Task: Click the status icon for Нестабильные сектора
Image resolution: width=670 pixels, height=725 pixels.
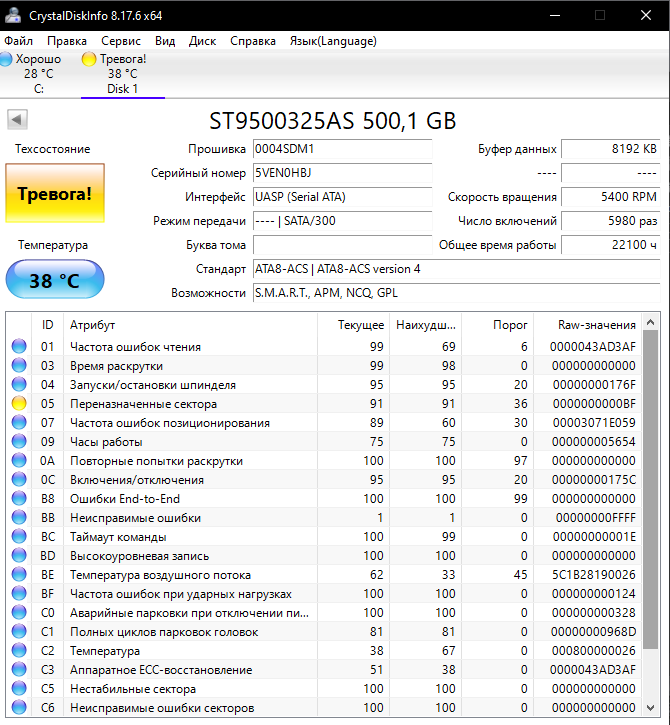Action: coord(19,688)
